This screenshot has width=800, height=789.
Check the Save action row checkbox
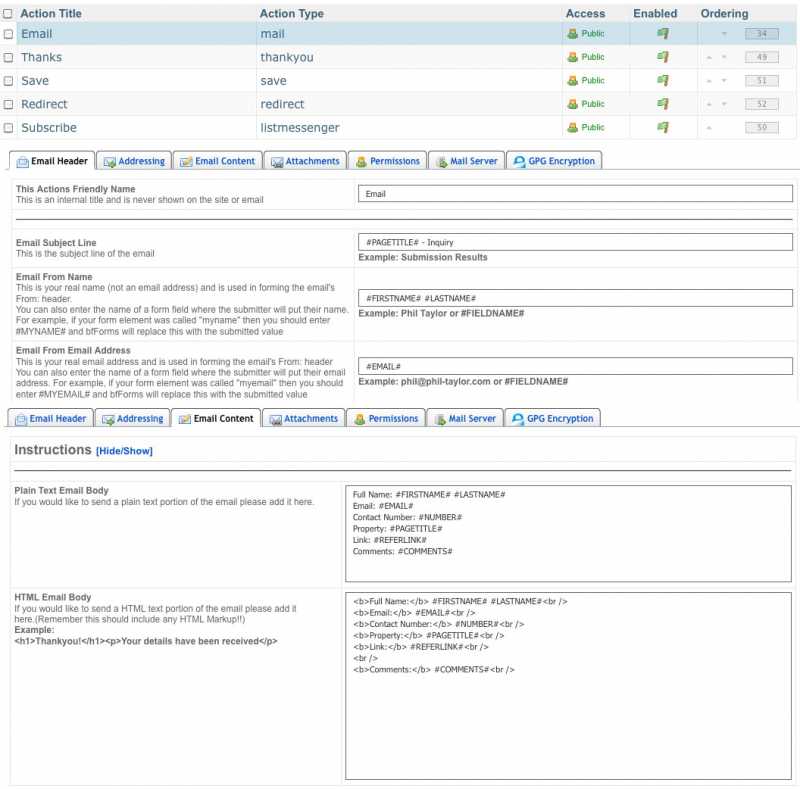8,81
